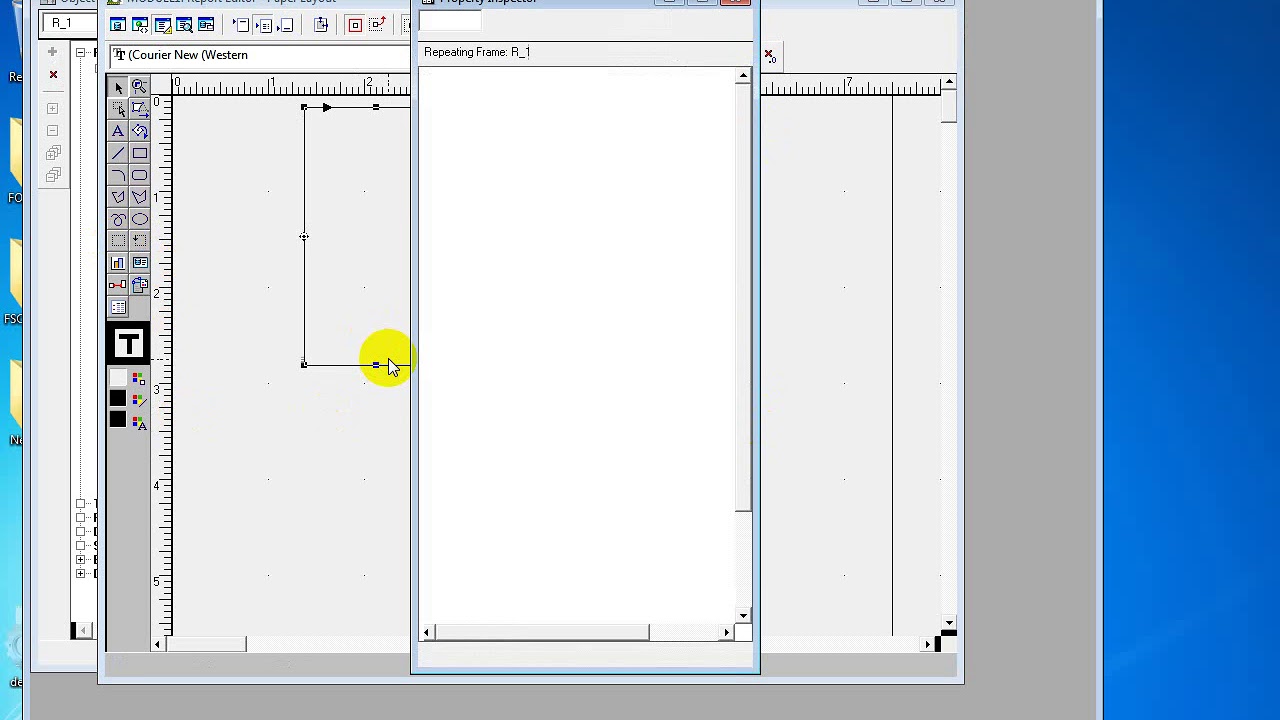Open Paper Parameter Form view icon
Screen dimensions: 1280x720
(x=206, y=25)
